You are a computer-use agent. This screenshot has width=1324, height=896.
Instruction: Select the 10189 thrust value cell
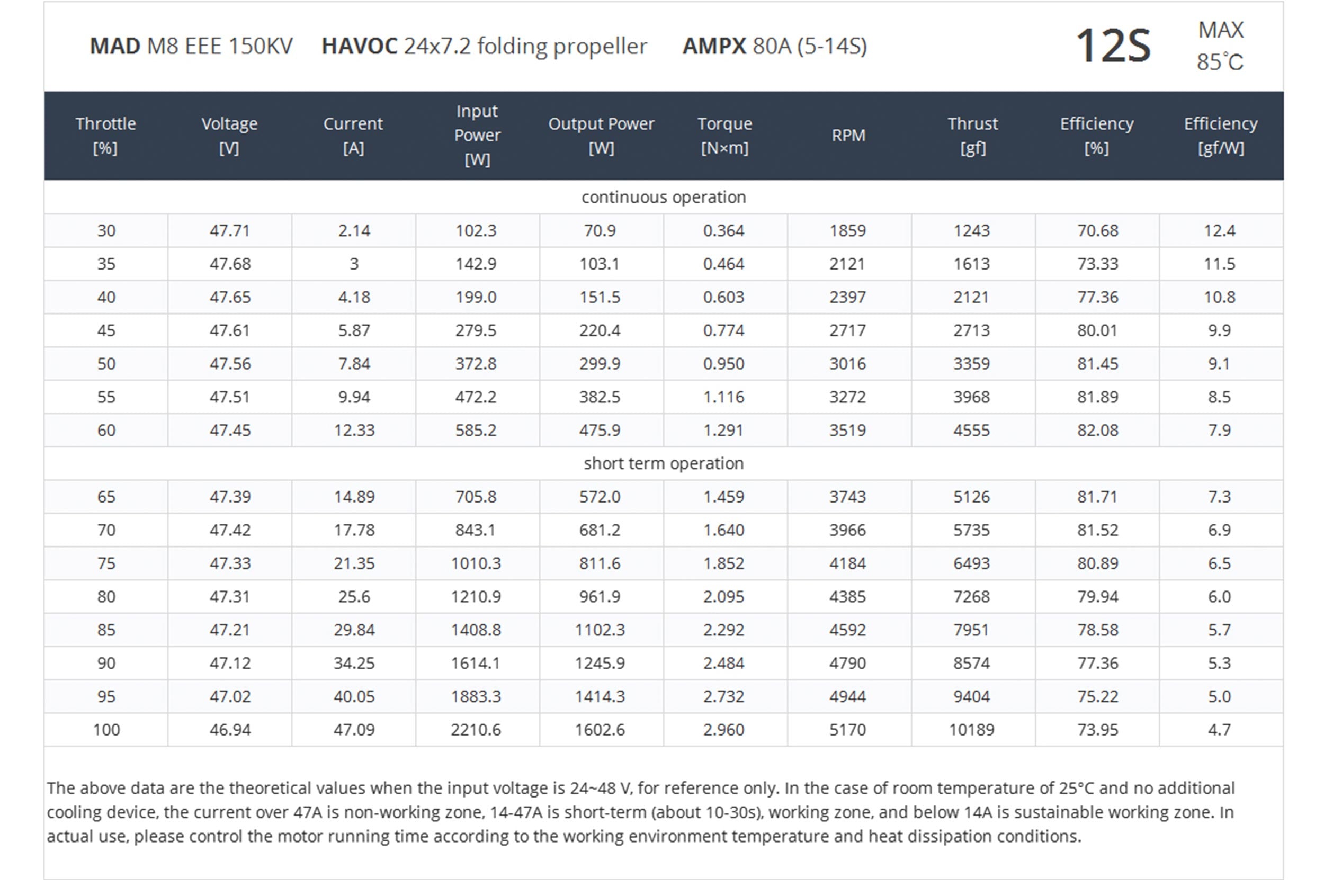(x=971, y=730)
